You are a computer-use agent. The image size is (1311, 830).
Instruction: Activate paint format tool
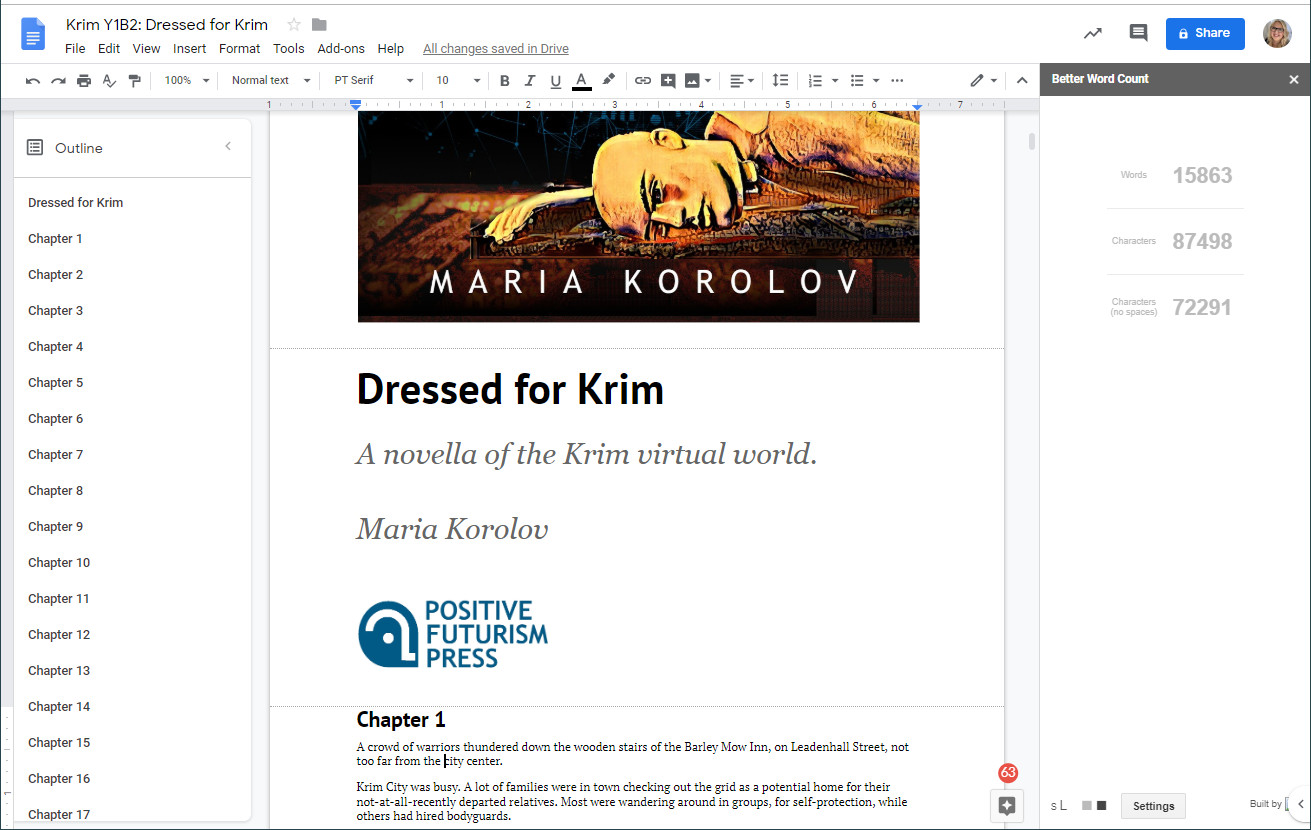(x=134, y=80)
